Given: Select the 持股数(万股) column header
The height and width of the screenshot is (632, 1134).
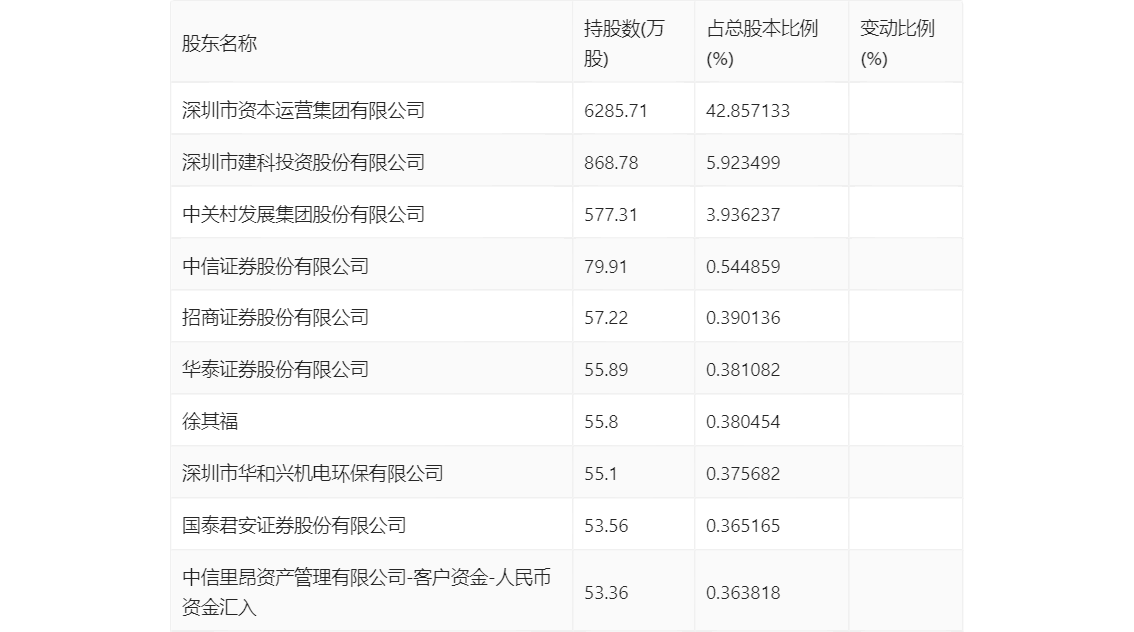Looking at the screenshot, I should pyautogui.click(x=624, y=43).
